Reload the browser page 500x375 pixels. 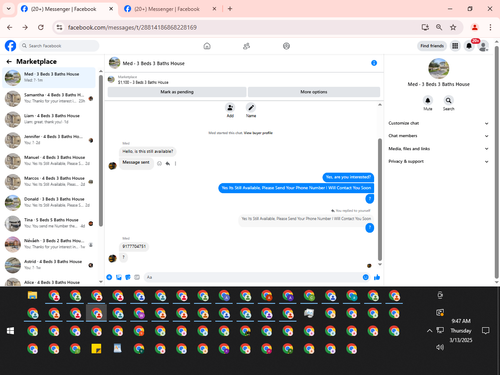[41, 27]
